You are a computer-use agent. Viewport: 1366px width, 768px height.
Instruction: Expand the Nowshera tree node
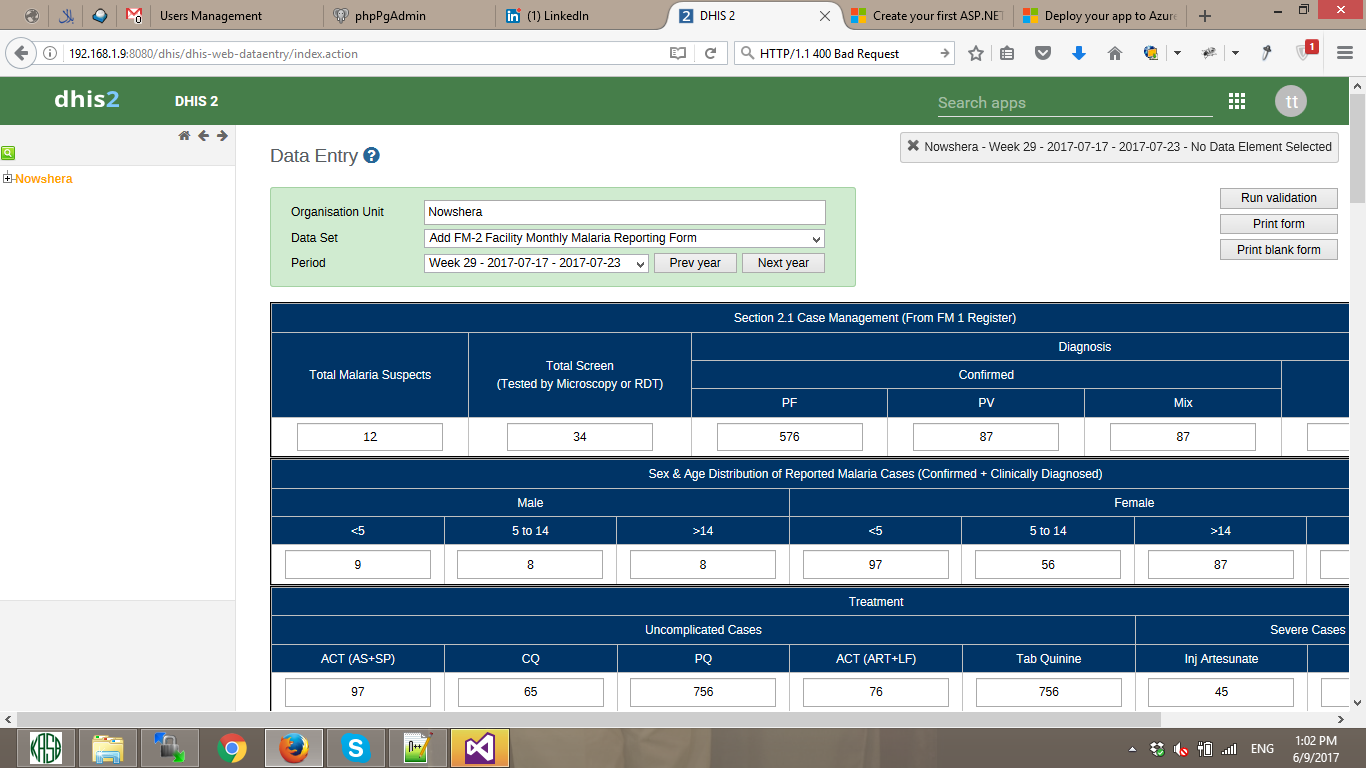tap(8, 179)
